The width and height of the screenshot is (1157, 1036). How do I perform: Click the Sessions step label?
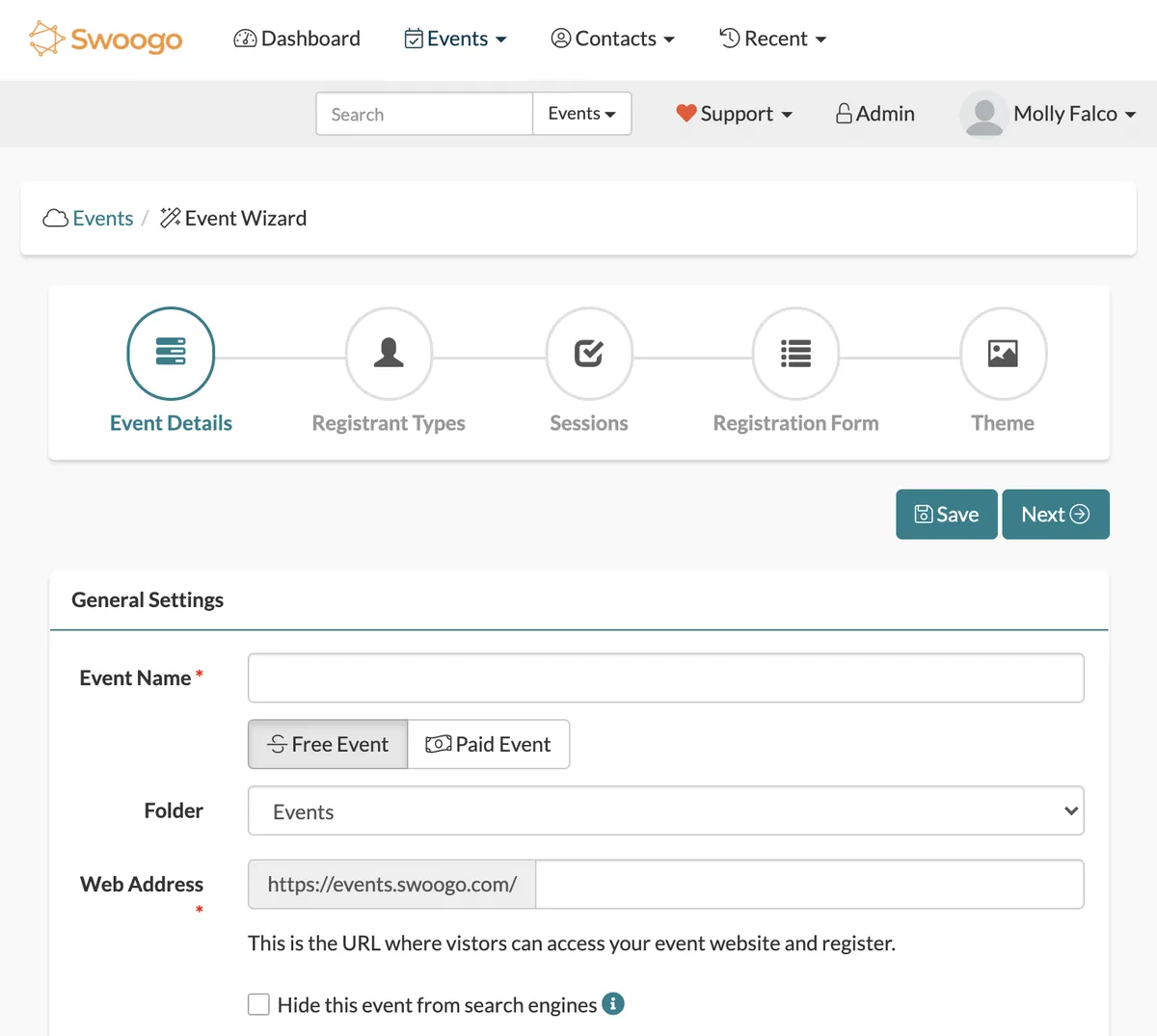[x=589, y=423]
